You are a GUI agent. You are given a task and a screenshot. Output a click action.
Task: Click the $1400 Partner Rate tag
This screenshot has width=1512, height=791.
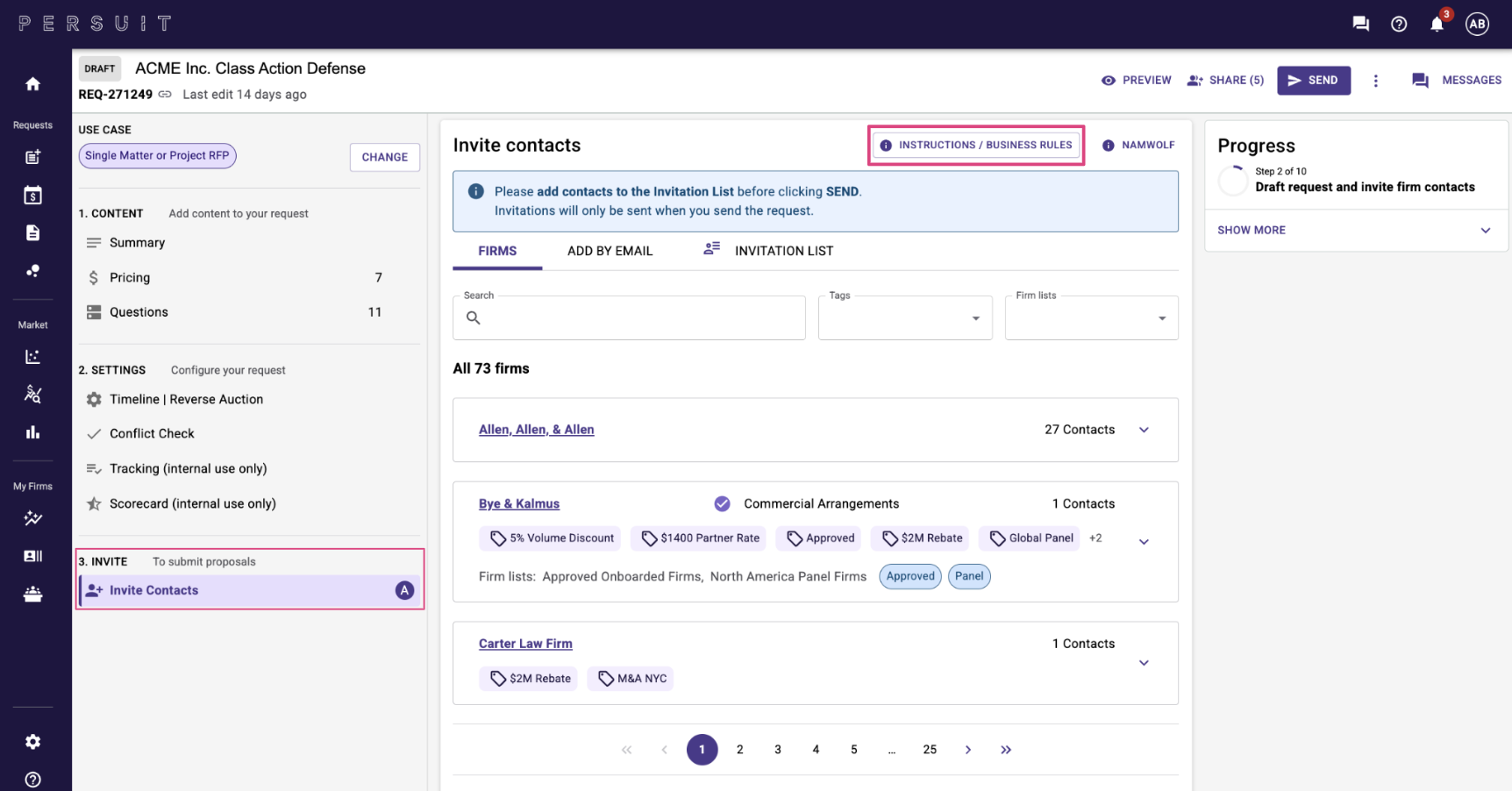[698, 538]
